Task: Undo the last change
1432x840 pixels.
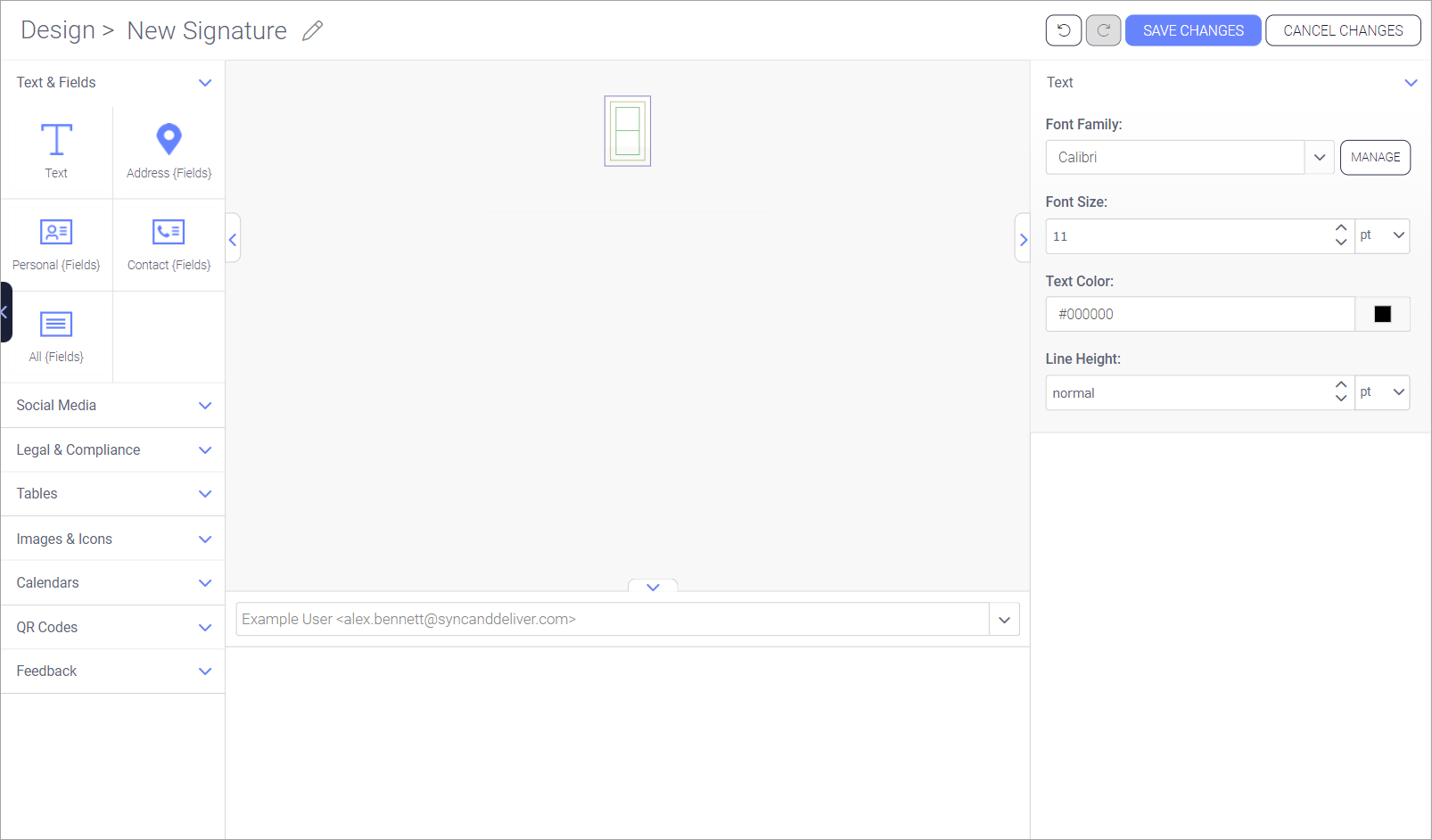Action: point(1063,30)
